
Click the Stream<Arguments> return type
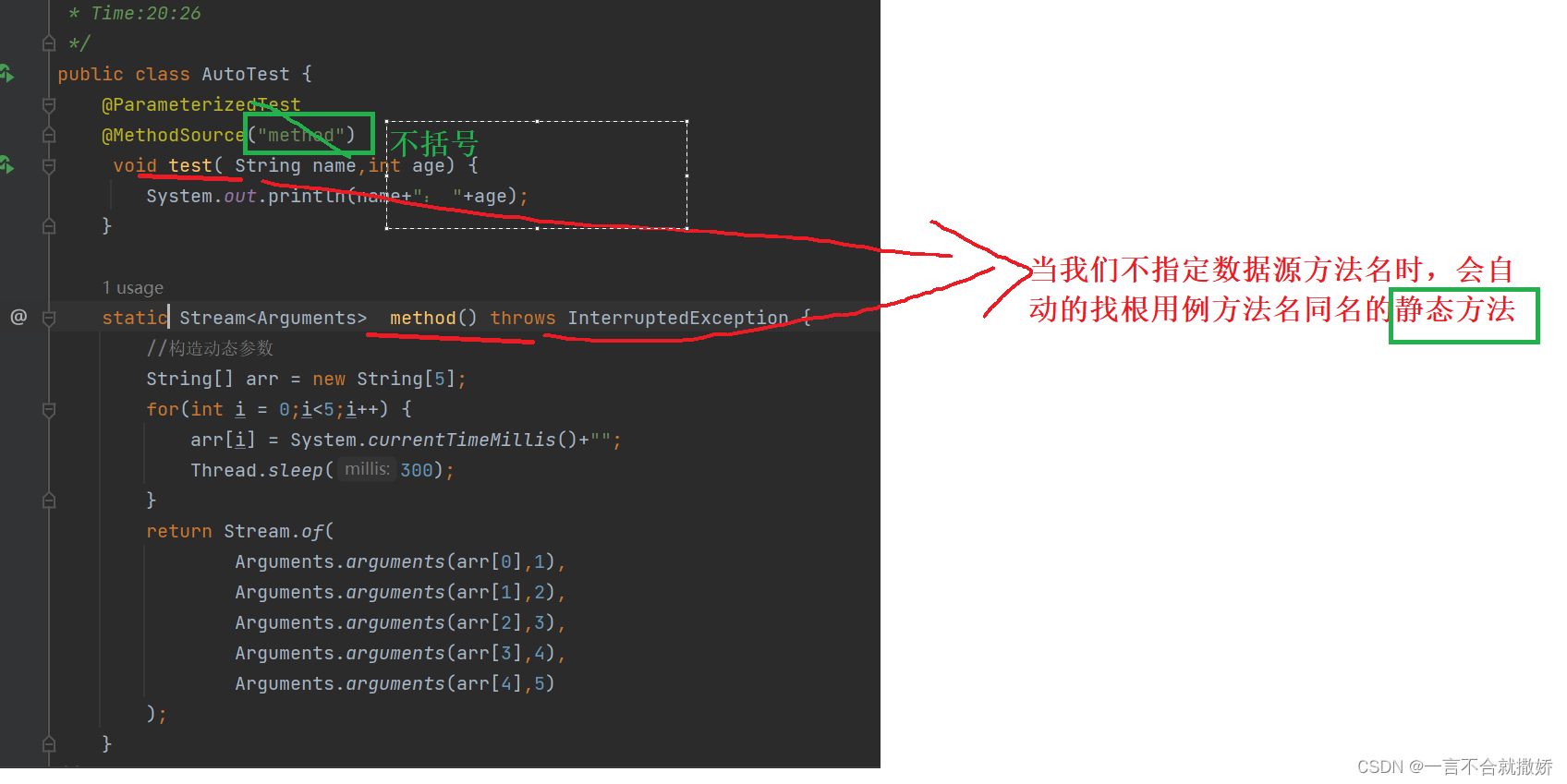[273, 318]
